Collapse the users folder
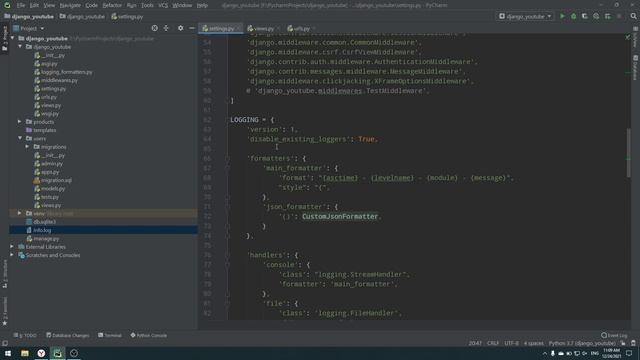Screen dimensions: 640x360 (20, 138)
